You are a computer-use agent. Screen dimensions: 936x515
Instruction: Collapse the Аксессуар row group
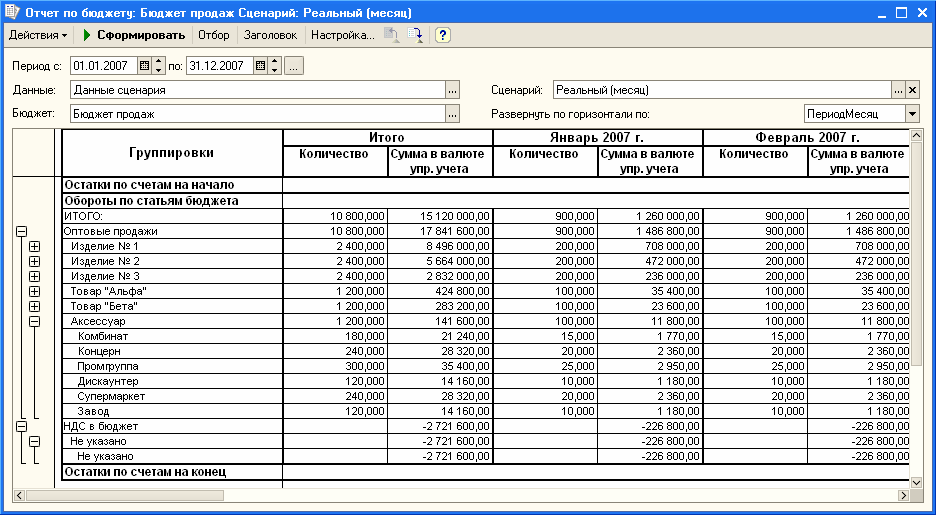pos(34,321)
